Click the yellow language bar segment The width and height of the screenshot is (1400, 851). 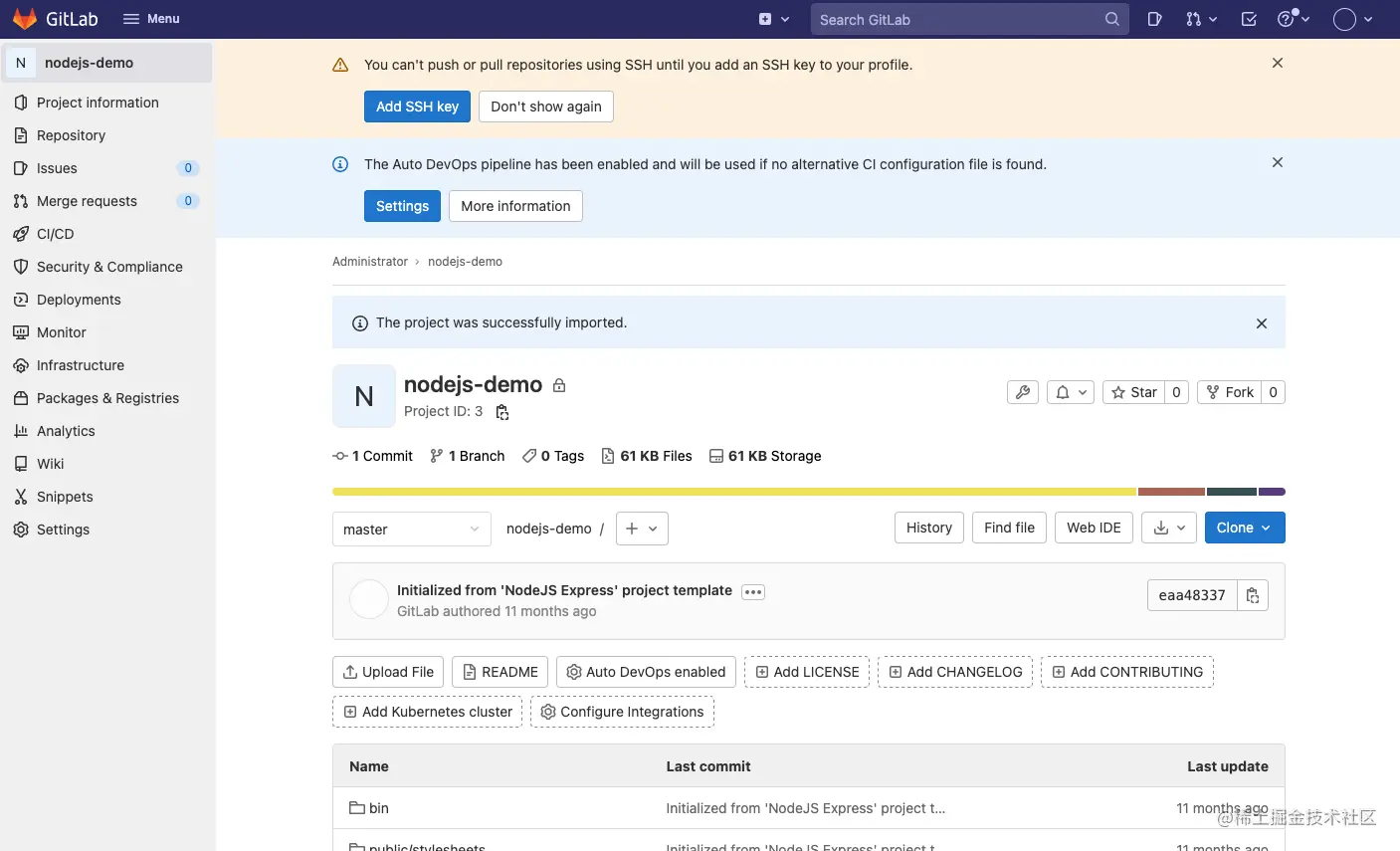(x=734, y=492)
